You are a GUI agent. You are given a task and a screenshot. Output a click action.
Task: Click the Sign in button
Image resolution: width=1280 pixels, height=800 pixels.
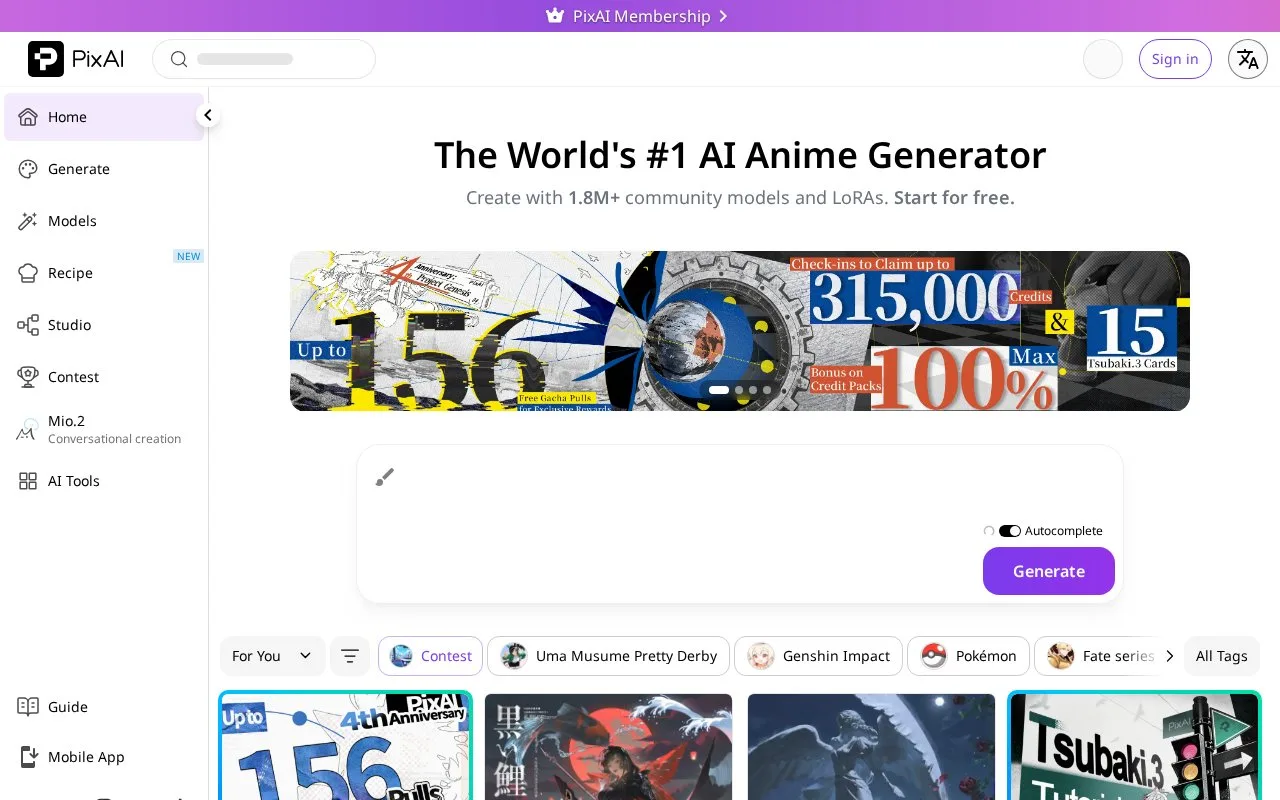pos(1175,59)
